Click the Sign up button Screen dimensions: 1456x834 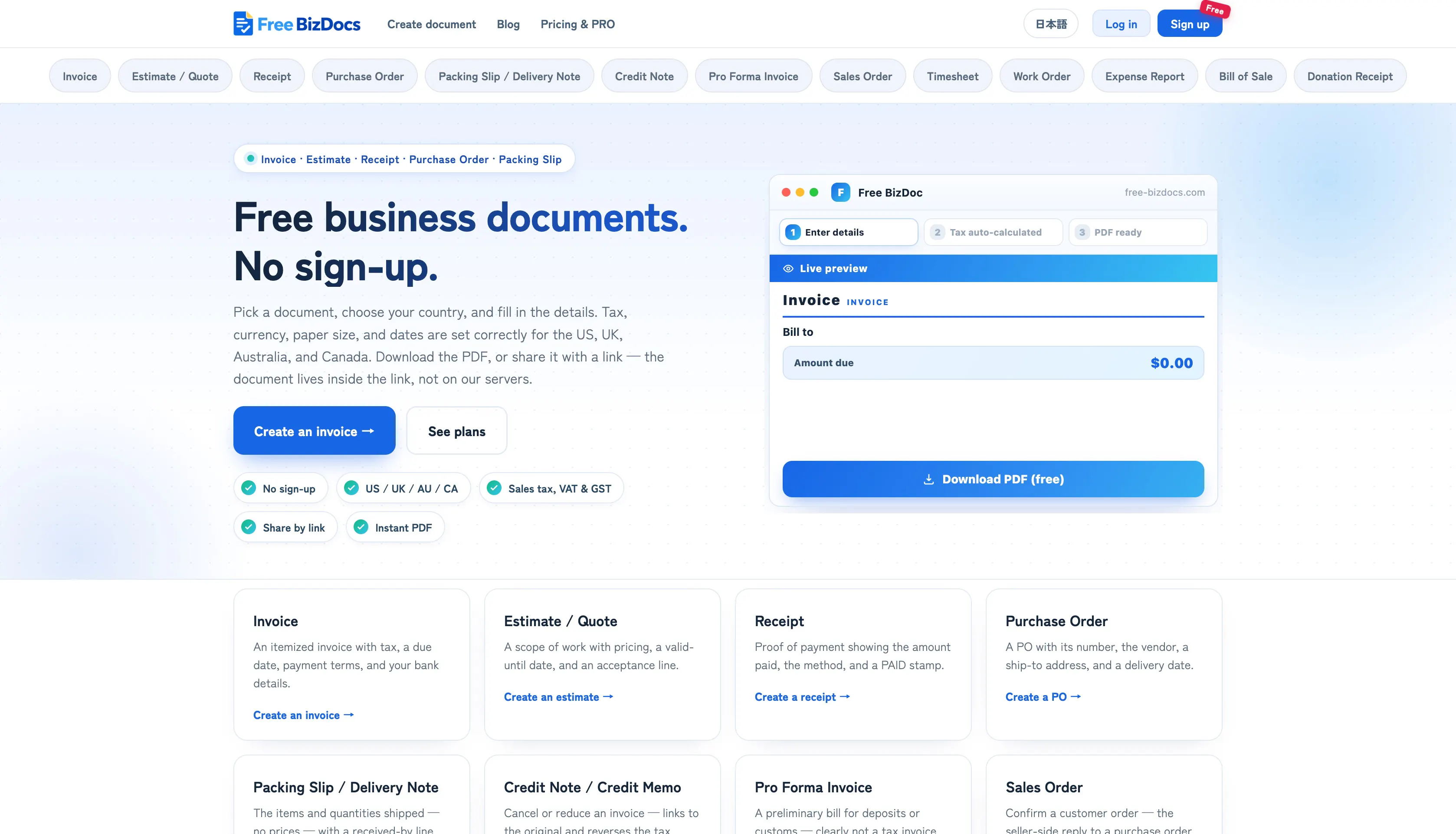(x=1189, y=24)
